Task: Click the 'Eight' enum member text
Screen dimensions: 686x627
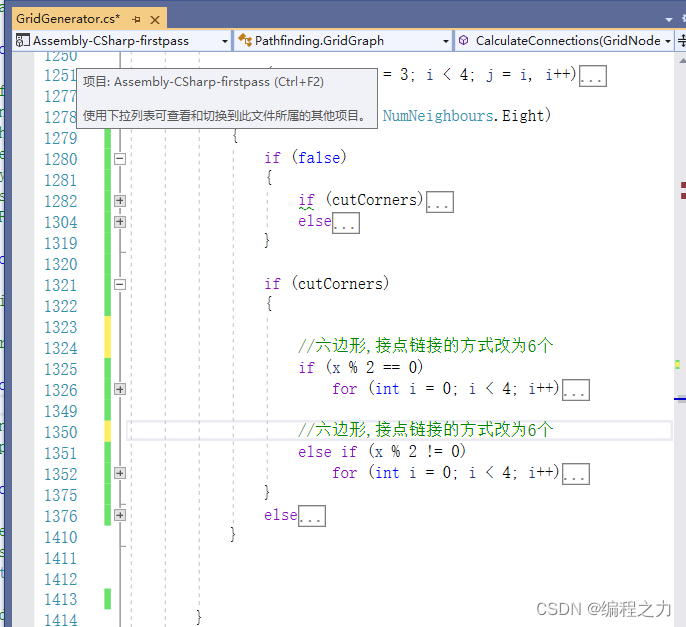Action: coord(522,116)
